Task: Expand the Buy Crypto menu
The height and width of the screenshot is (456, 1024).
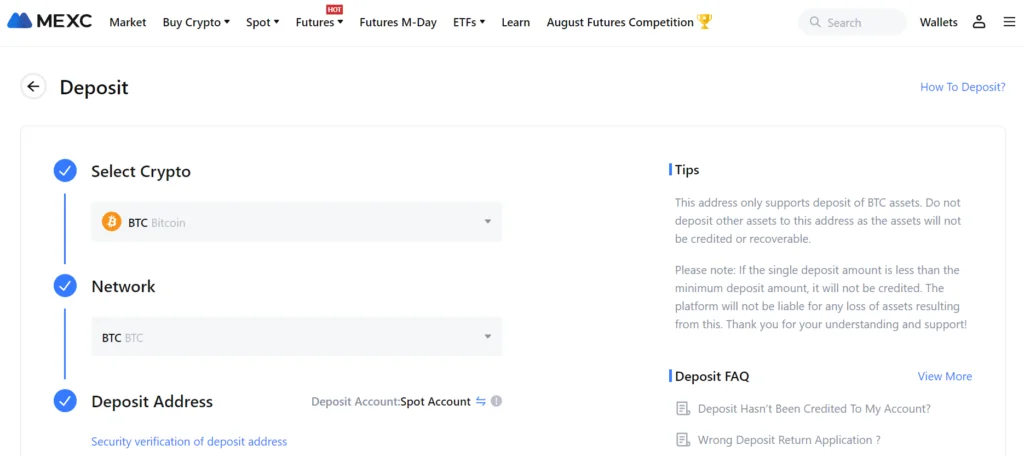Action: (196, 22)
